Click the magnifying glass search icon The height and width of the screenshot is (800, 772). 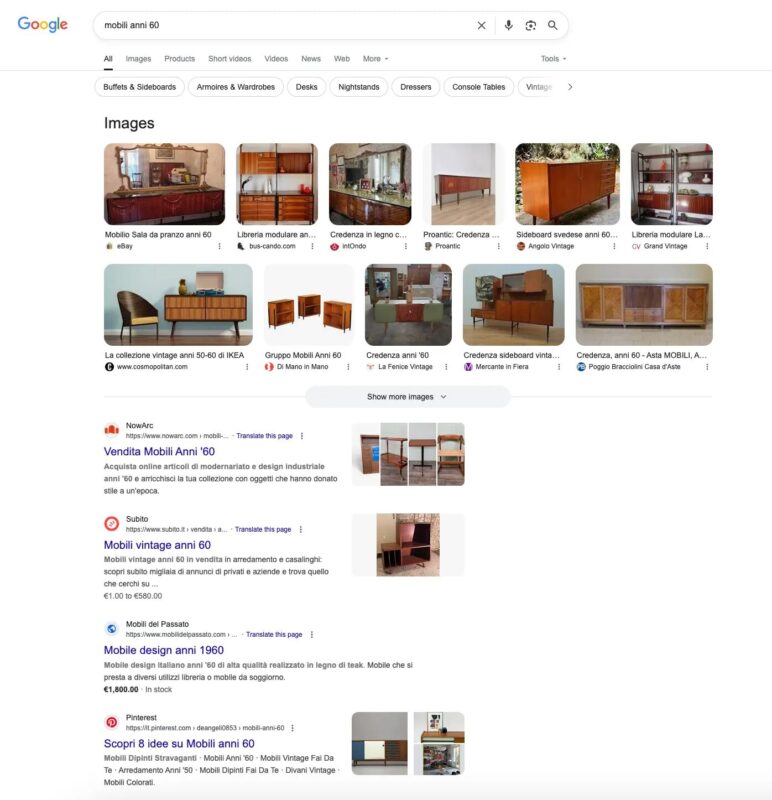pyautogui.click(x=553, y=26)
